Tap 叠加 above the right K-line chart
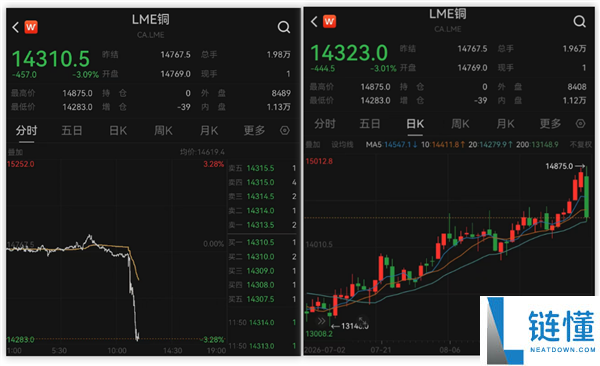Screen dimensions: 600x366 [x=313, y=145]
